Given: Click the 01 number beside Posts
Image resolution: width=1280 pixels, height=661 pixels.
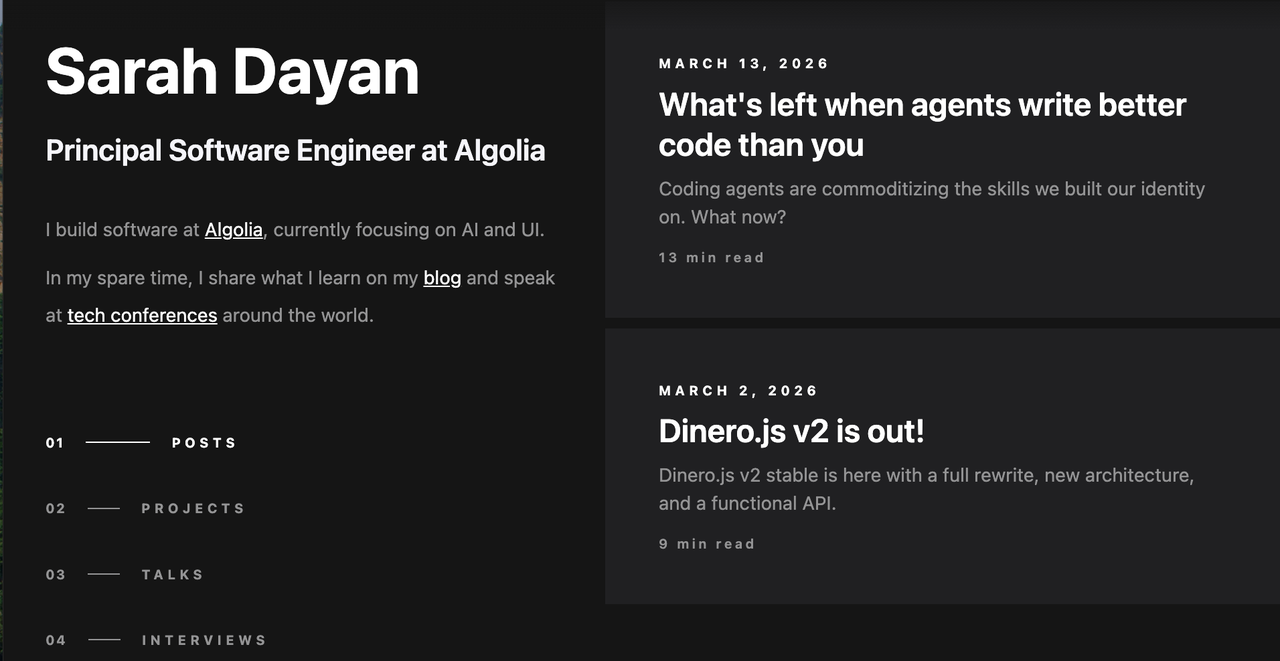Looking at the screenshot, I should point(55,443).
